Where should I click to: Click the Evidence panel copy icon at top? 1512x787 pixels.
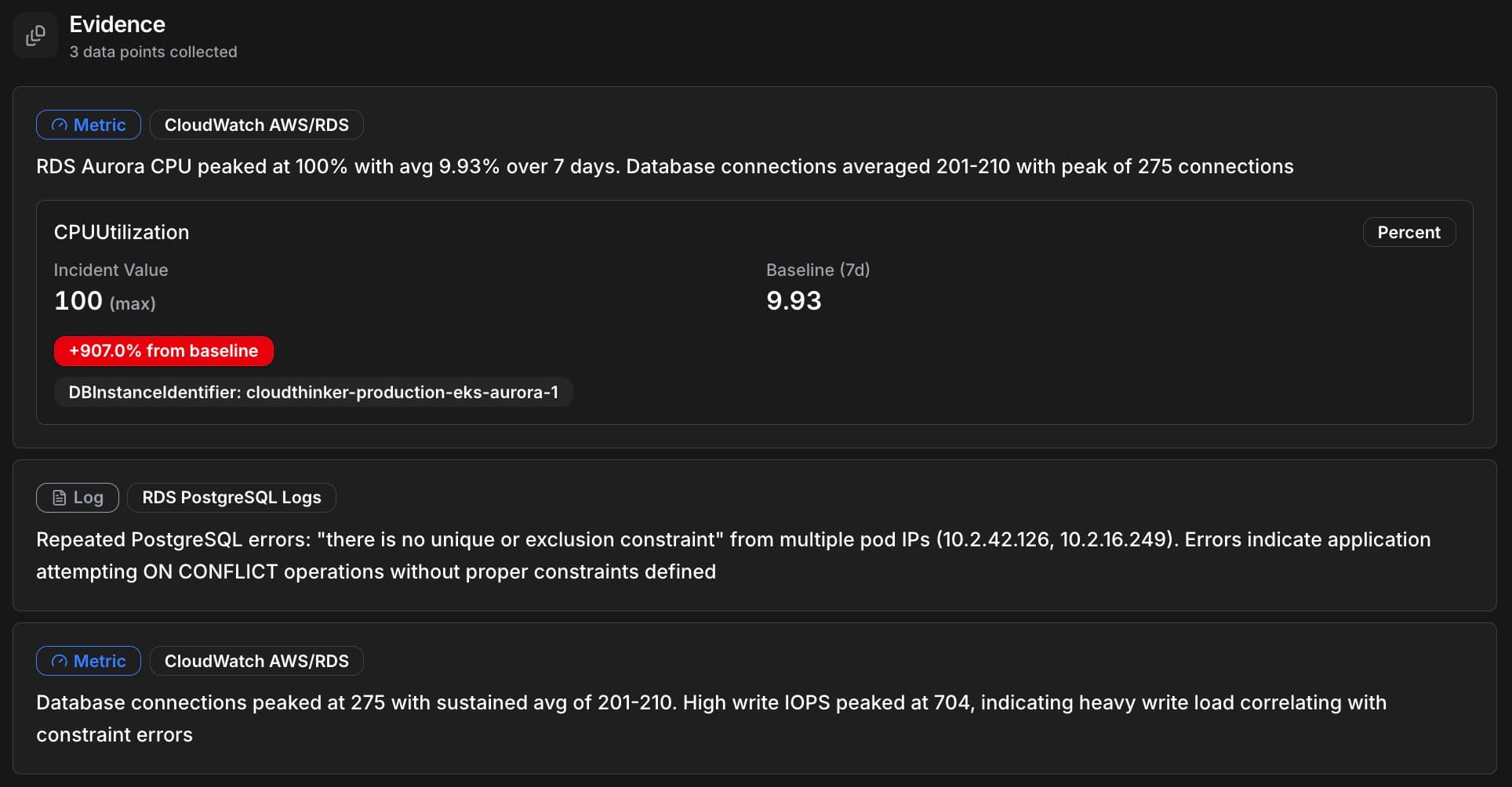point(35,35)
